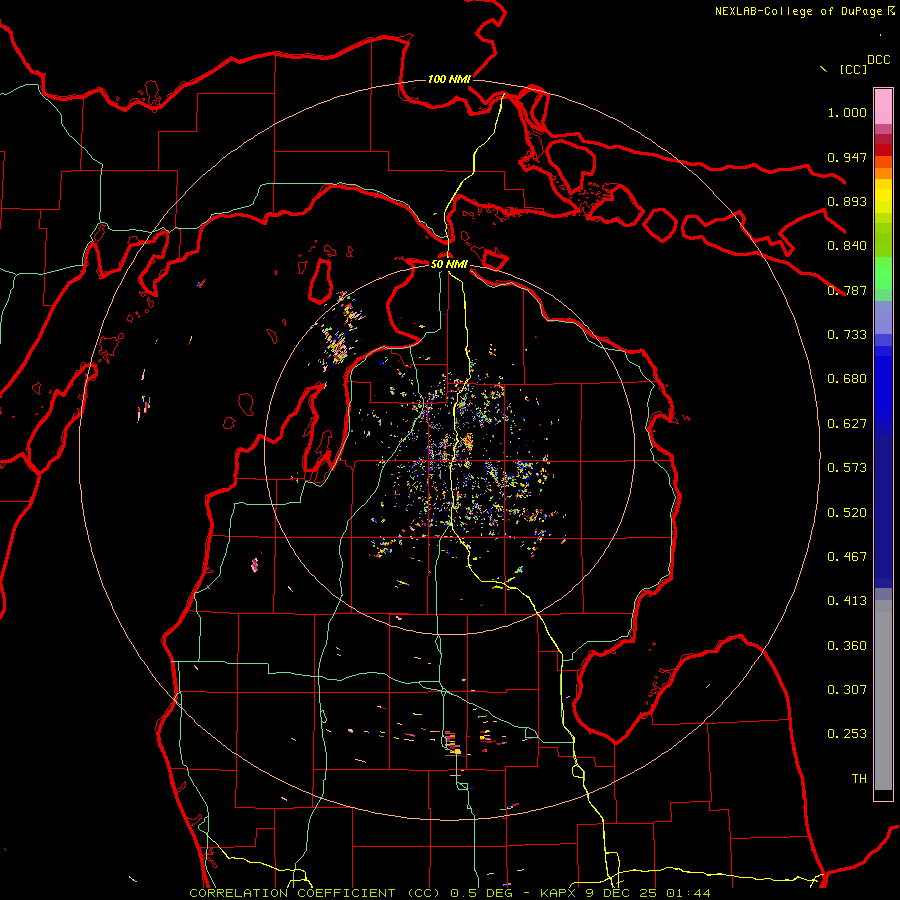Select the 0.253 scale value
900x900 pixels.
click(847, 734)
